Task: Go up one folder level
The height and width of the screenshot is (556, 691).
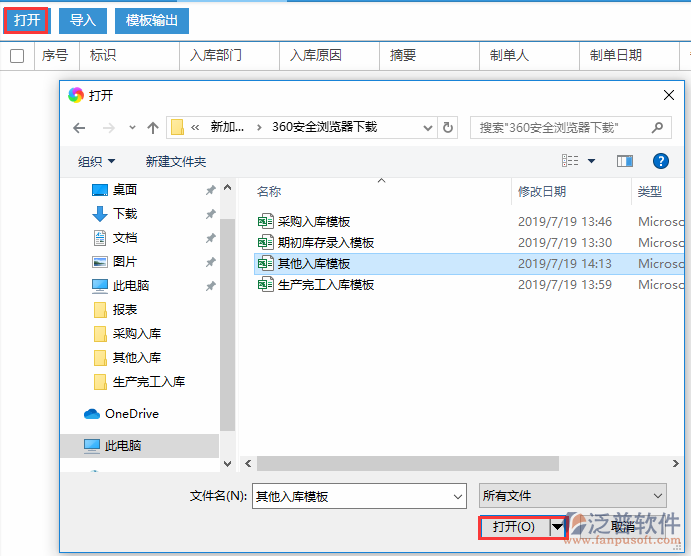Action: click(x=153, y=128)
